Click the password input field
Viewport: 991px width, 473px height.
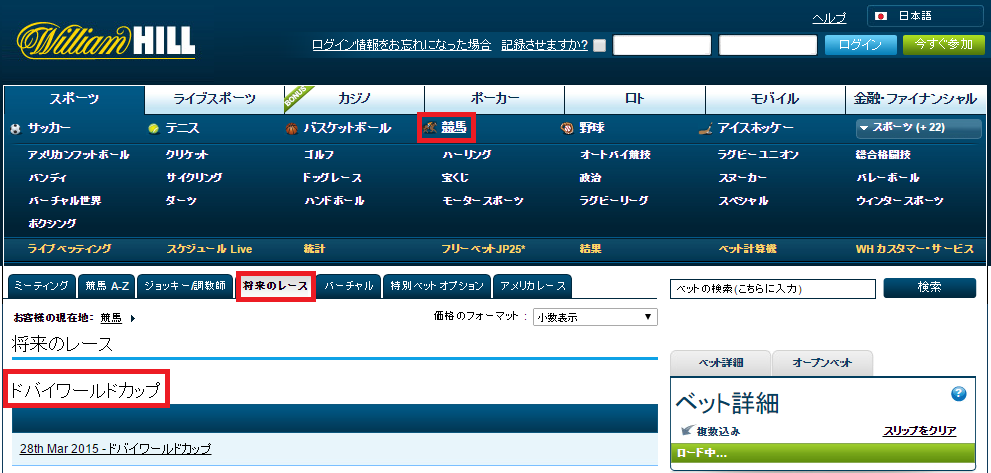(768, 45)
